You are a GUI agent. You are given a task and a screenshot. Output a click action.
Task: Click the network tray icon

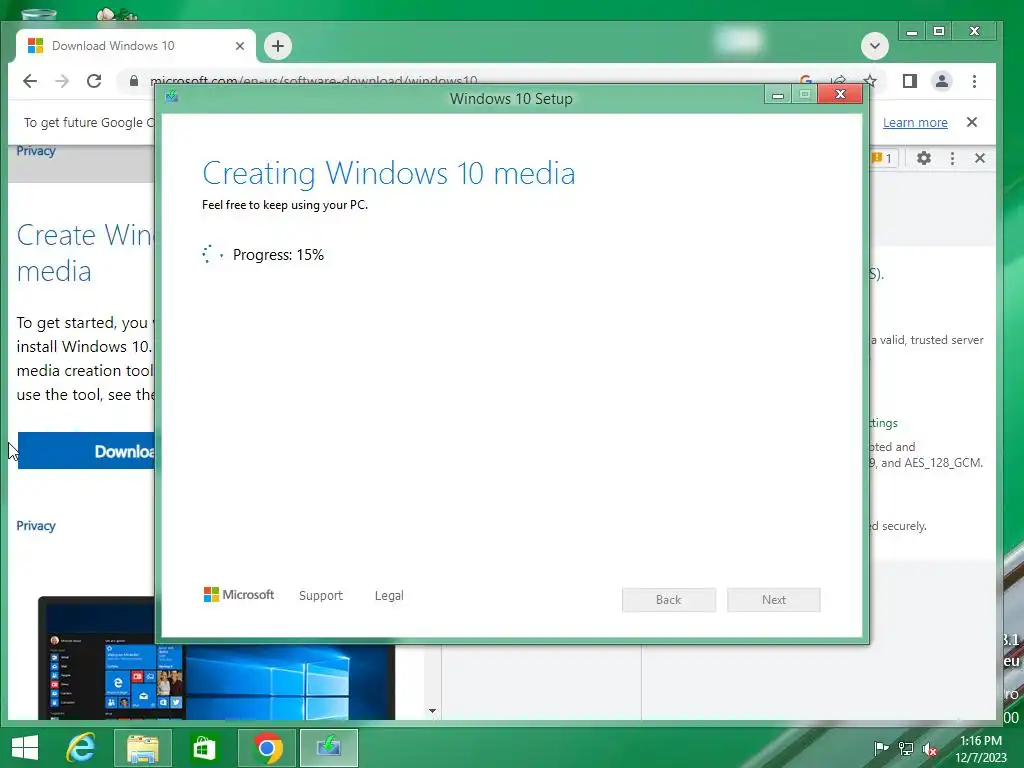click(906, 749)
